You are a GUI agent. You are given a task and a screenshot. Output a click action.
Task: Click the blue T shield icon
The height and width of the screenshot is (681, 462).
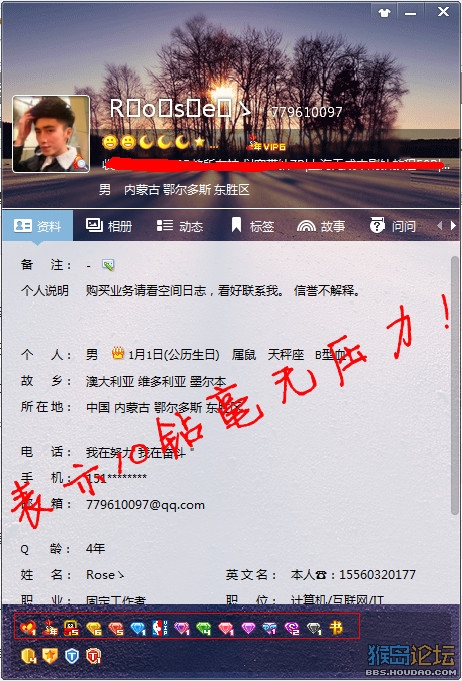[72, 656]
